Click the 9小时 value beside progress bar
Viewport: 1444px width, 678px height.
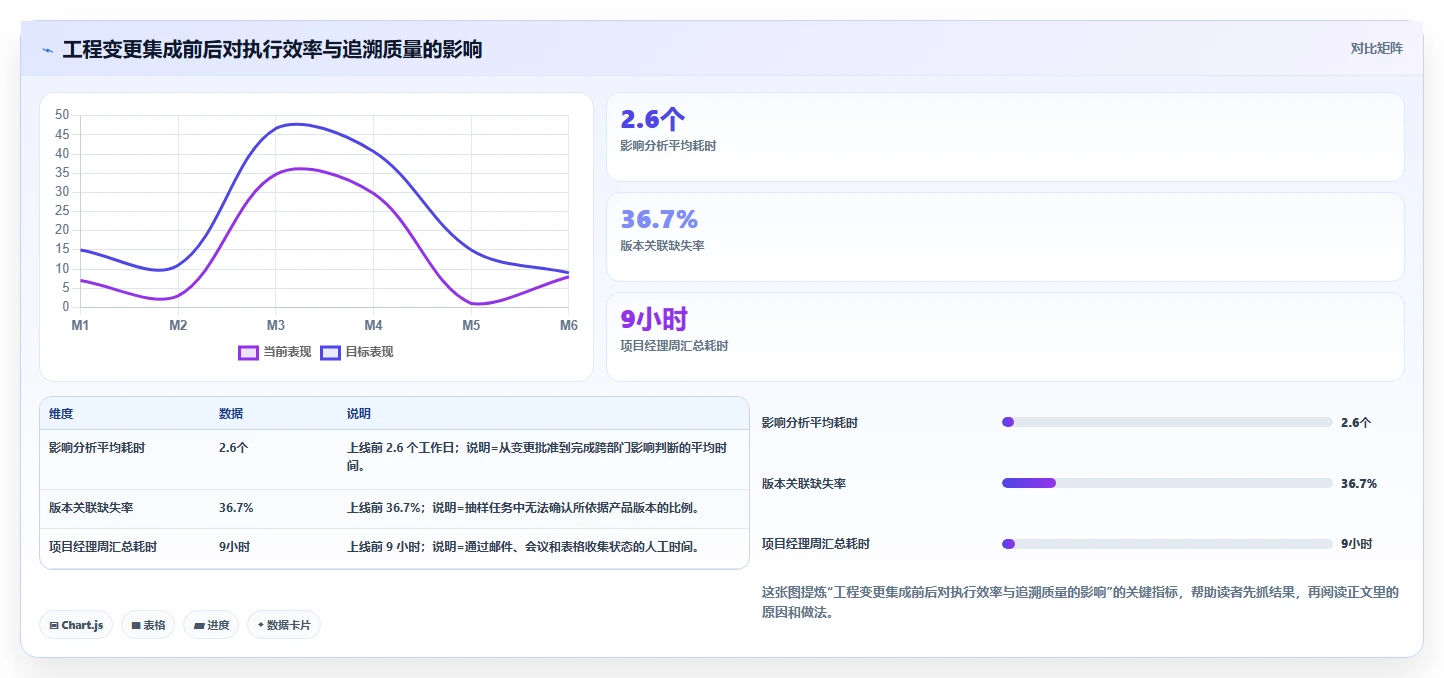coord(1357,544)
